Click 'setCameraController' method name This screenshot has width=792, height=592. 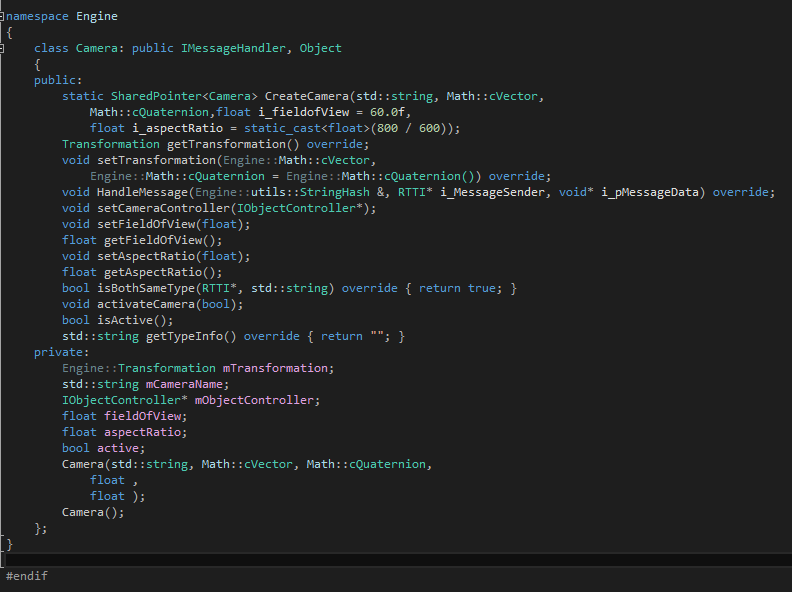pyautogui.click(x=164, y=208)
